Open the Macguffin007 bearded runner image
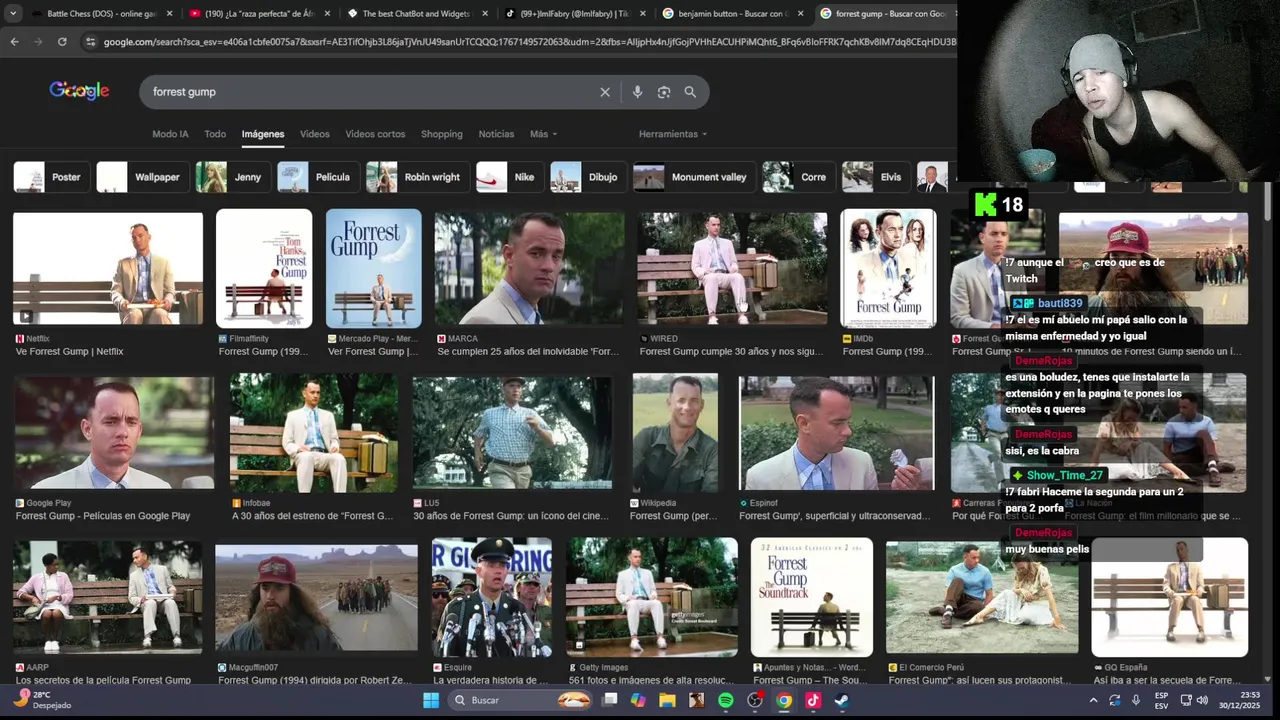The height and width of the screenshot is (720, 1280). click(316, 598)
